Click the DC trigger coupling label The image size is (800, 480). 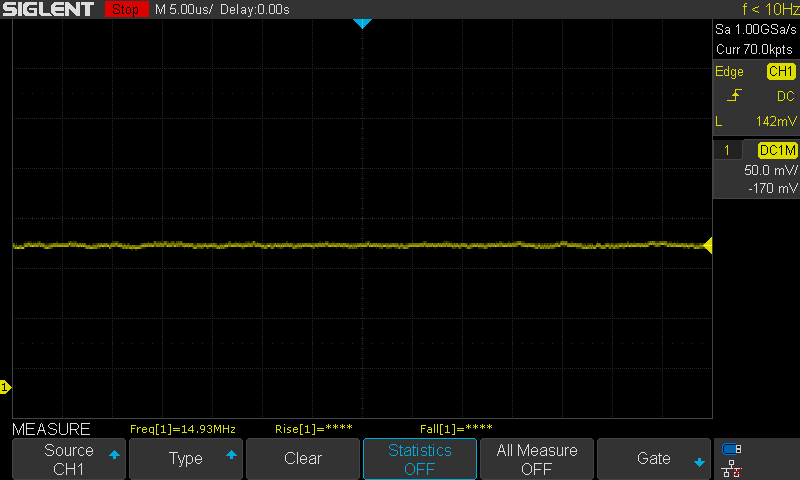786,96
